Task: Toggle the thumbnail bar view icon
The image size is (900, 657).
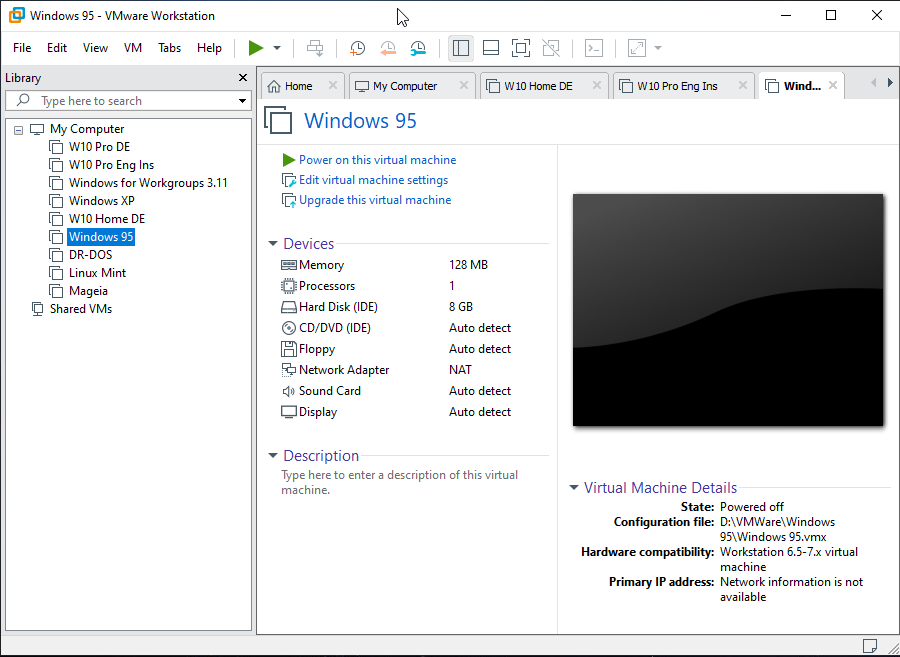Action: tap(491, 48)
